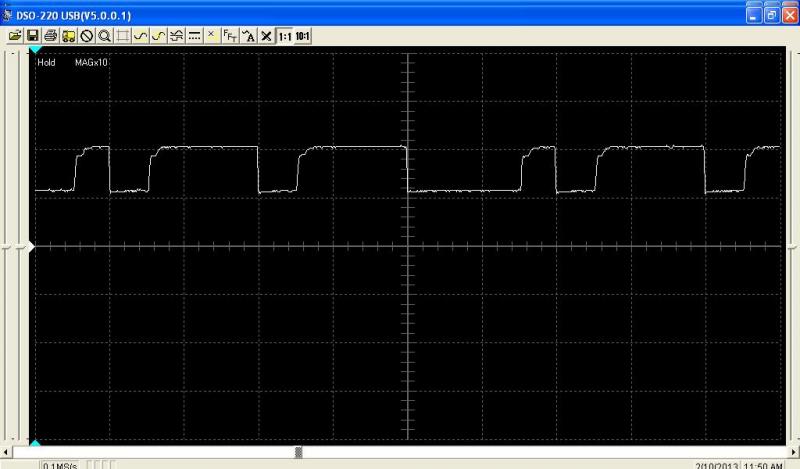Click the MAGx10 label
Image resolution: width=800 pixels, height=469 pixels.
91,62
